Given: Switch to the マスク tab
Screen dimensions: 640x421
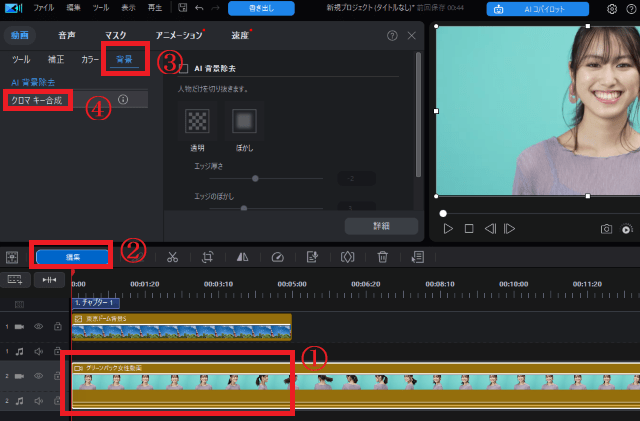Looking at the screenshot, I should [116, 36].
